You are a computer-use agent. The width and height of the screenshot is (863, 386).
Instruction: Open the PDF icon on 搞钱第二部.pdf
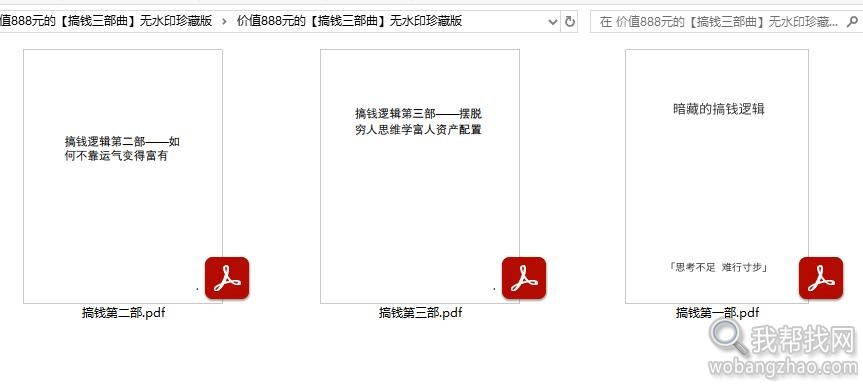coord(227,278)
